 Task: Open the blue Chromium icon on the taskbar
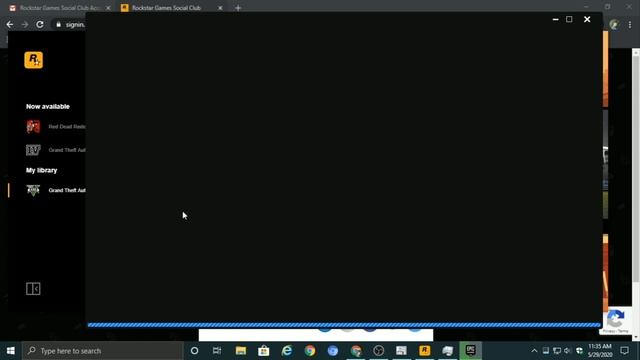333,351
